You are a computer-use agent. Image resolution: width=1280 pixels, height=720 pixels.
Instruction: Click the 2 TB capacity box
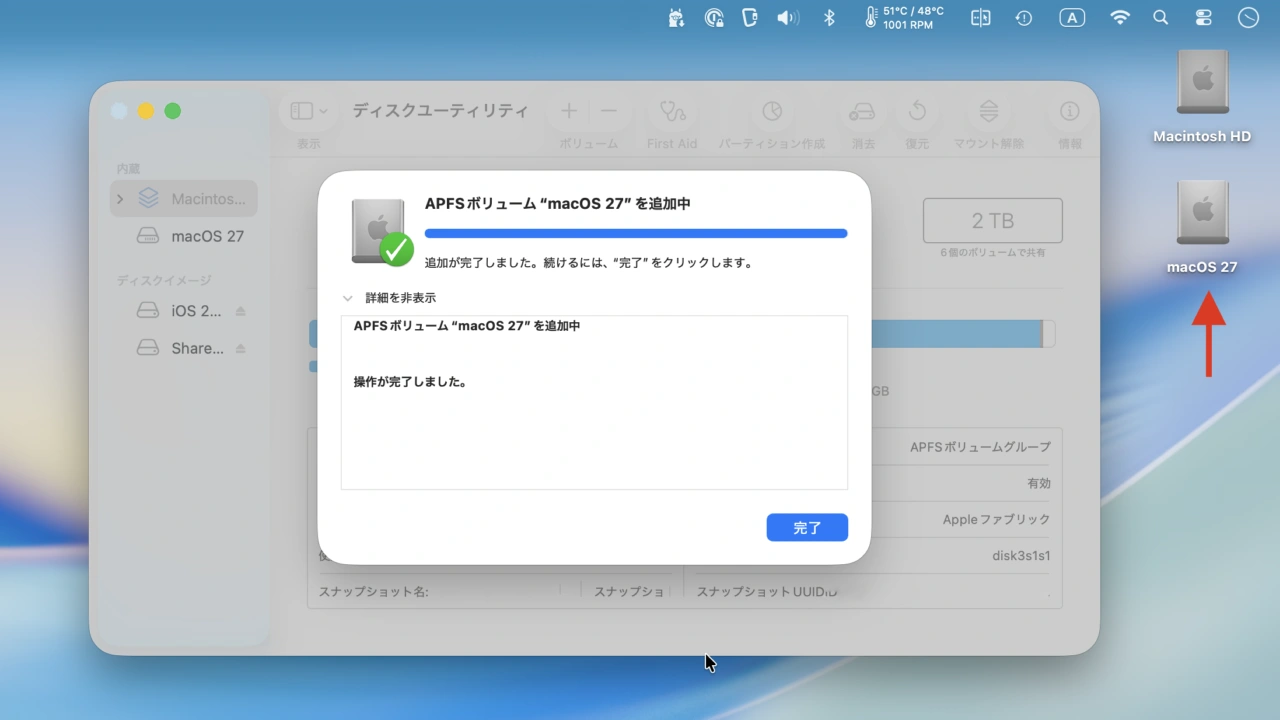click(992, 220)
